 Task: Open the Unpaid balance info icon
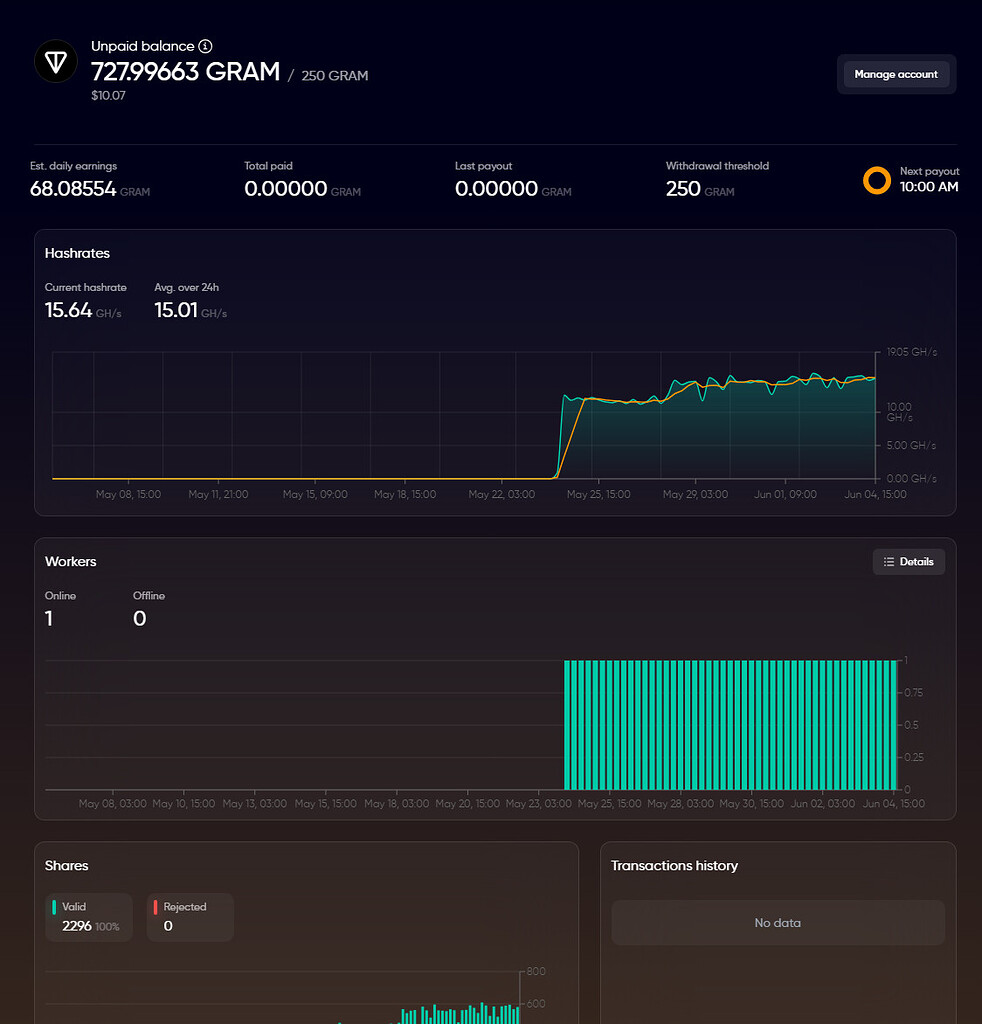tap(206, 46)
